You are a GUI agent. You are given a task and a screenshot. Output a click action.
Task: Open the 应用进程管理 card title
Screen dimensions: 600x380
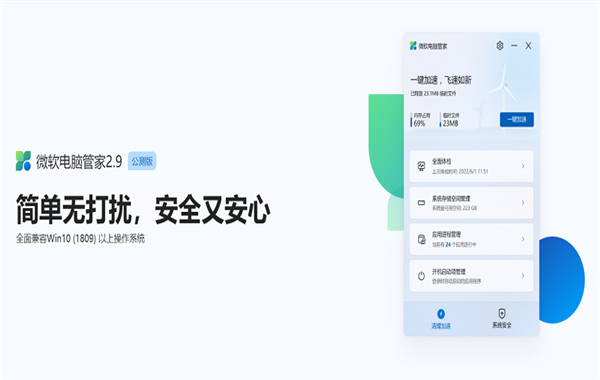point(447,234)
